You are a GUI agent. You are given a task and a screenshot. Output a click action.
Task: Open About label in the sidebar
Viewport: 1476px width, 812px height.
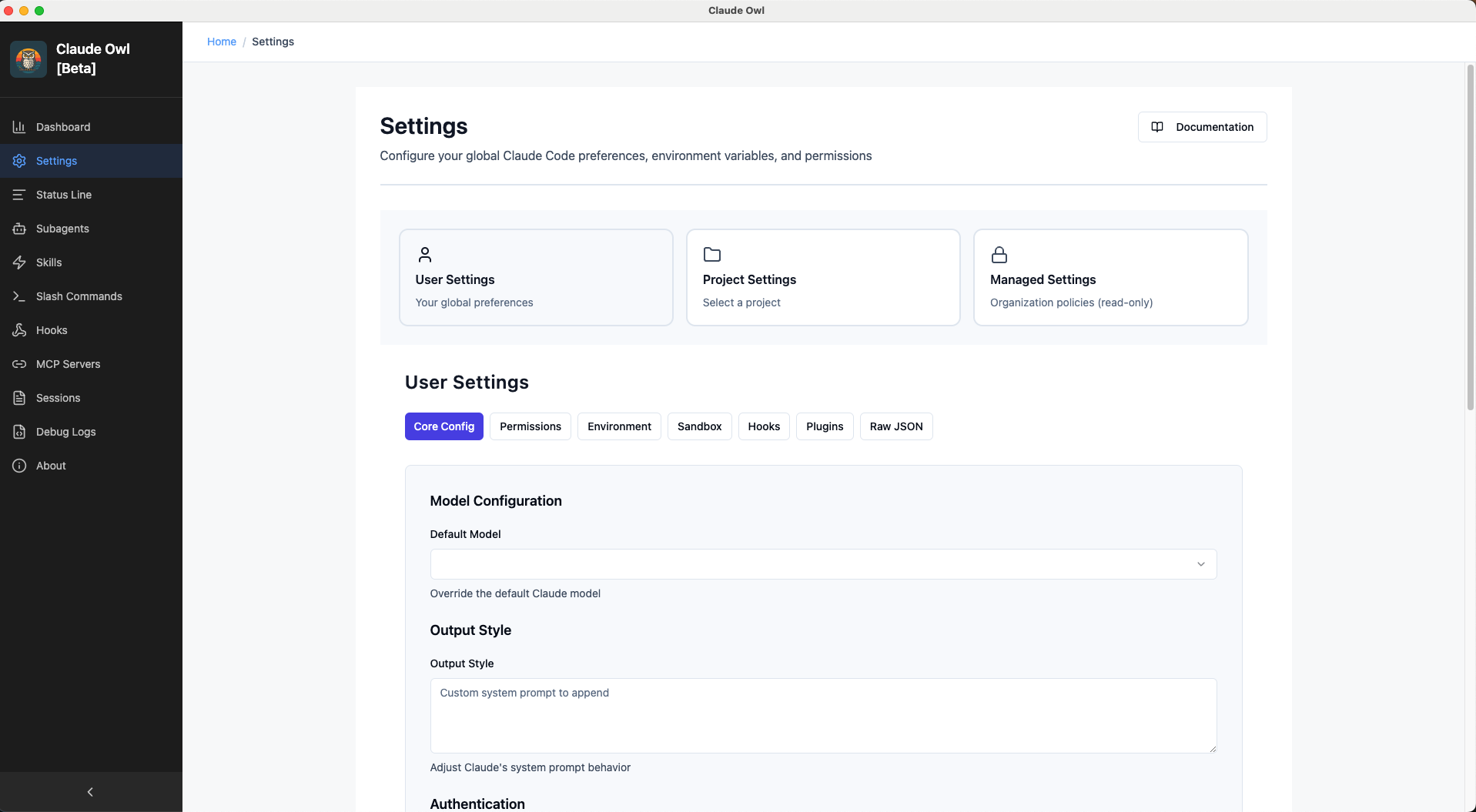click(x=51, y=466)
